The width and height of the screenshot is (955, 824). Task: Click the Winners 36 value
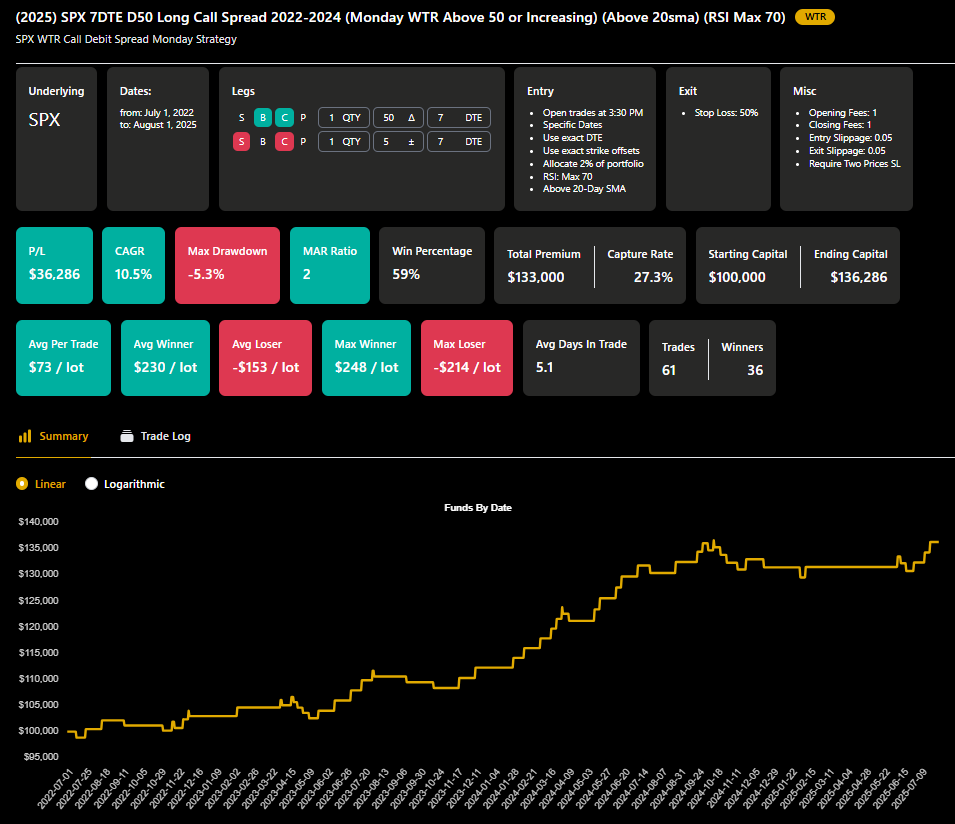tap(755, 370)
